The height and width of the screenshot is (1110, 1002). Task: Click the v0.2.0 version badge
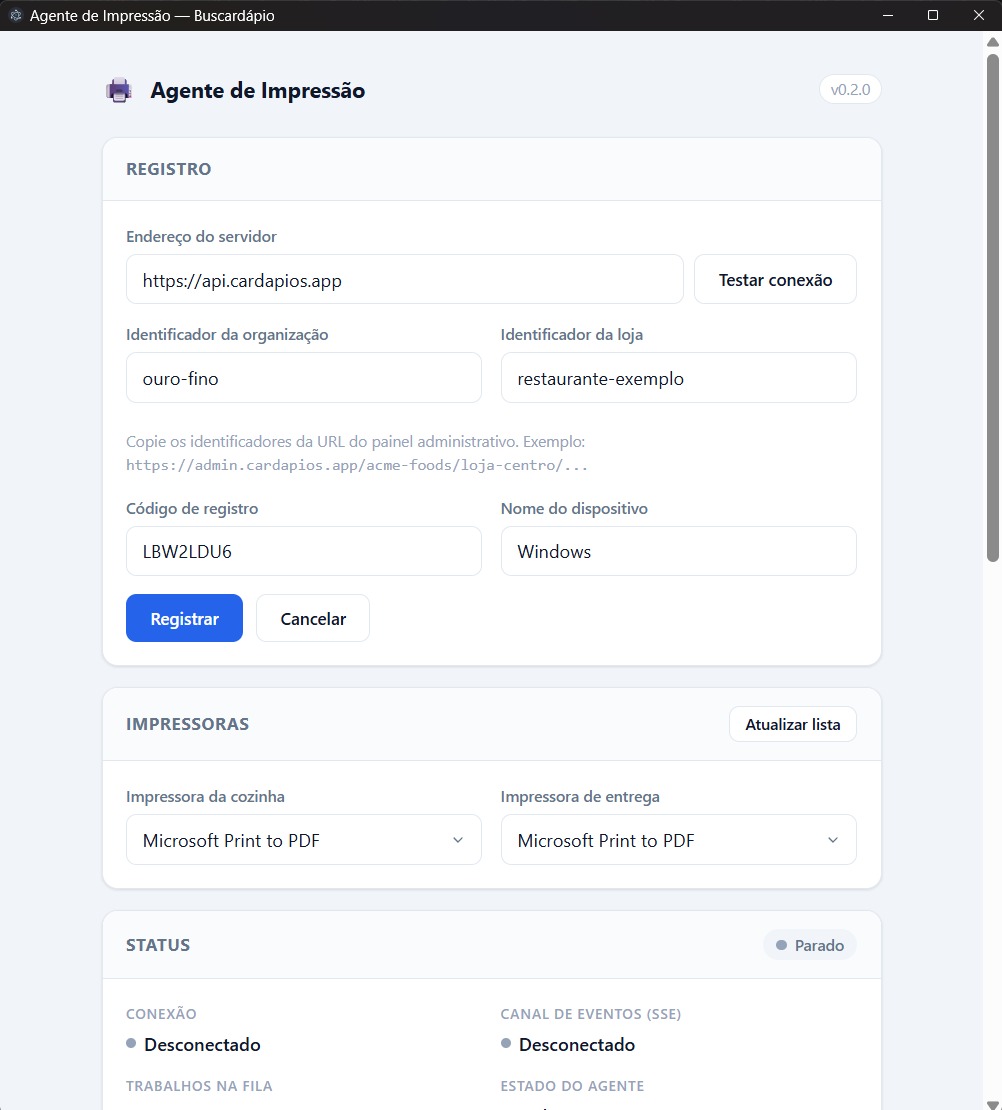pos(850,89)
